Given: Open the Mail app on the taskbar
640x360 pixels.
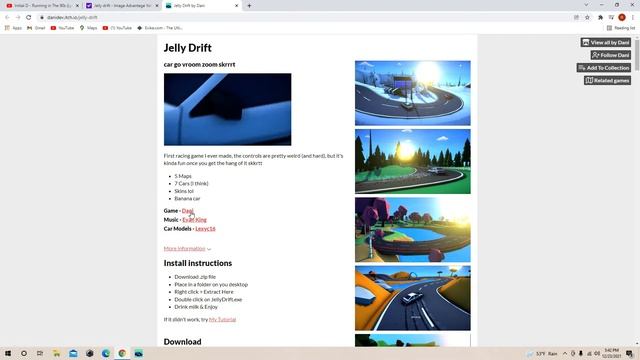Looking at the screenshot, I should click(73, 353).
